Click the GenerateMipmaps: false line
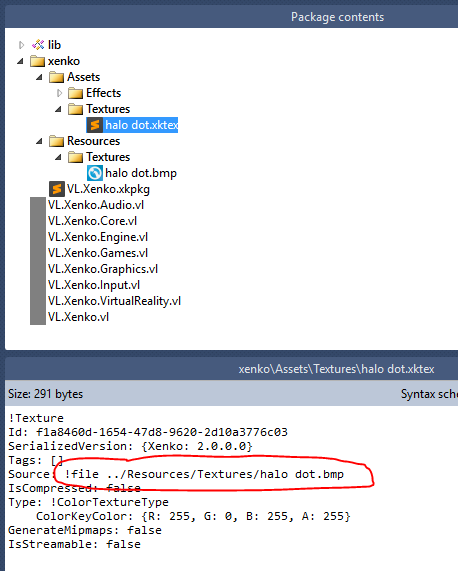458x571 pixels. coord(85,530)
